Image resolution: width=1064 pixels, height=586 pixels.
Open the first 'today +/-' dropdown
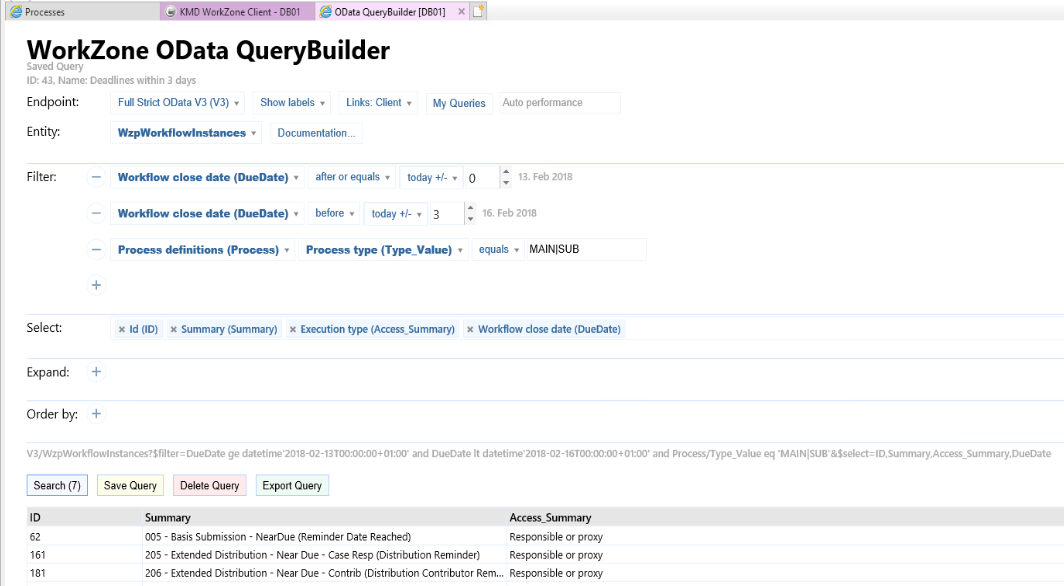[x=432, y=177]
